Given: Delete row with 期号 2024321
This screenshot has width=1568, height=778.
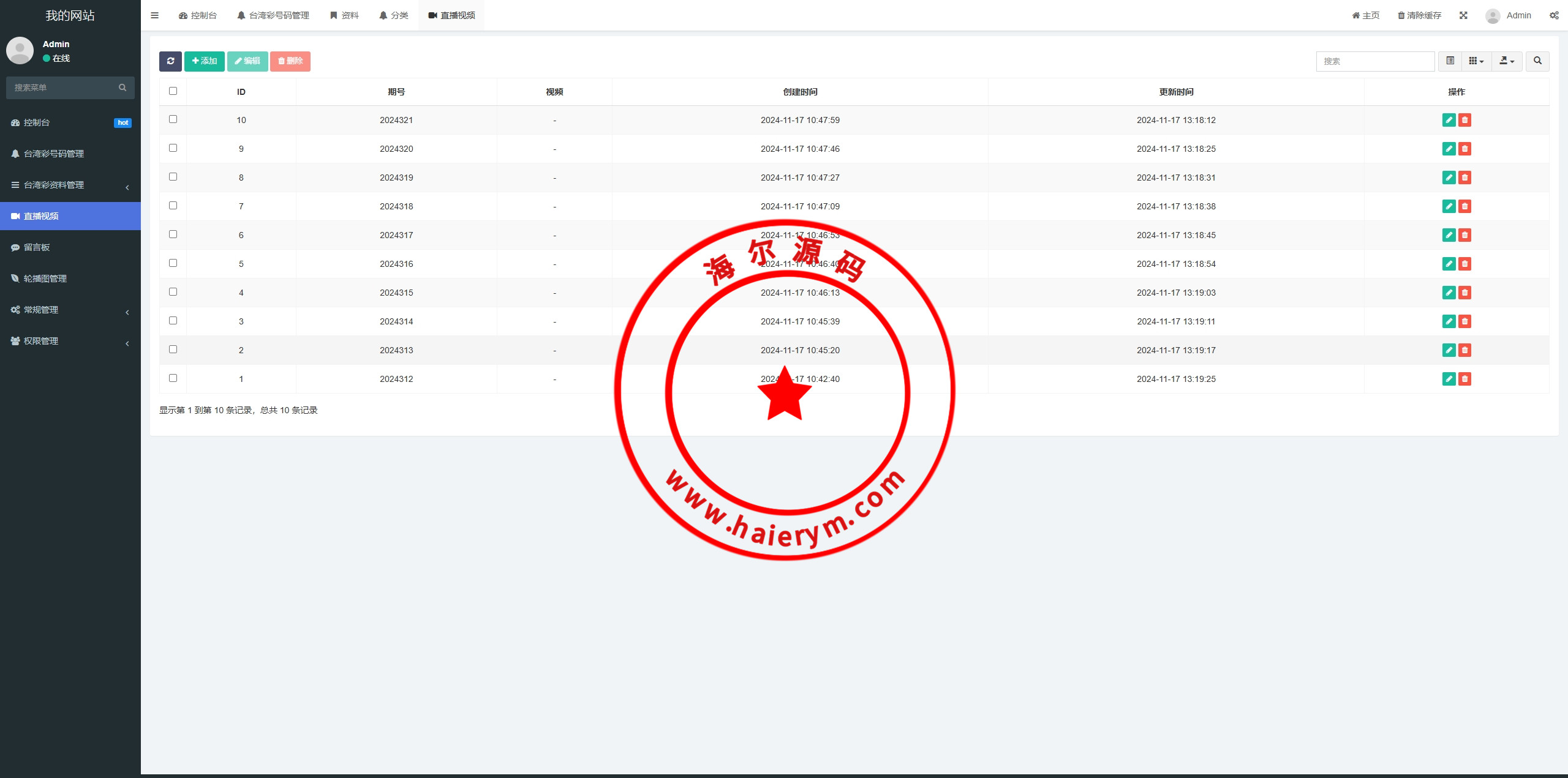Looking at the screenshot, I should click(1464, 120).
